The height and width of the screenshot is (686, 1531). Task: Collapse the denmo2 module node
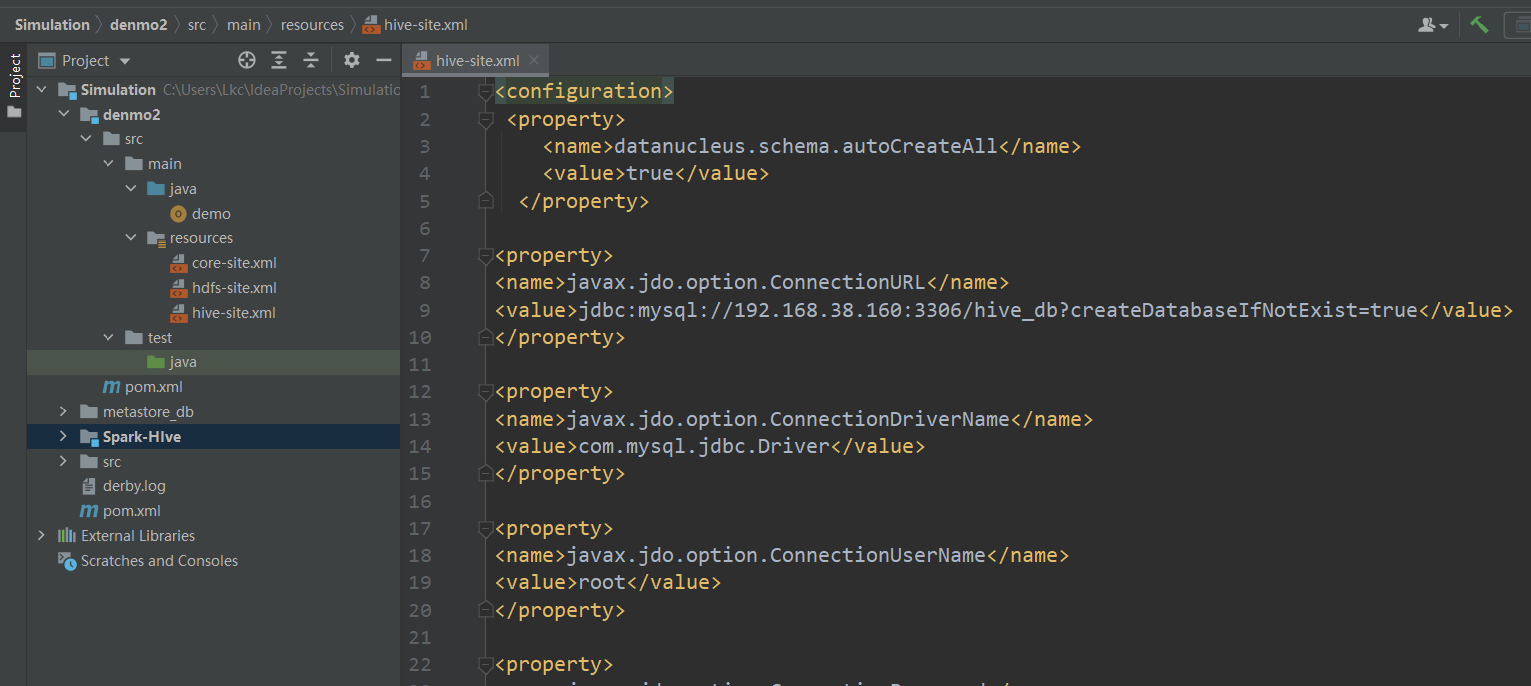tap(64, 114)
